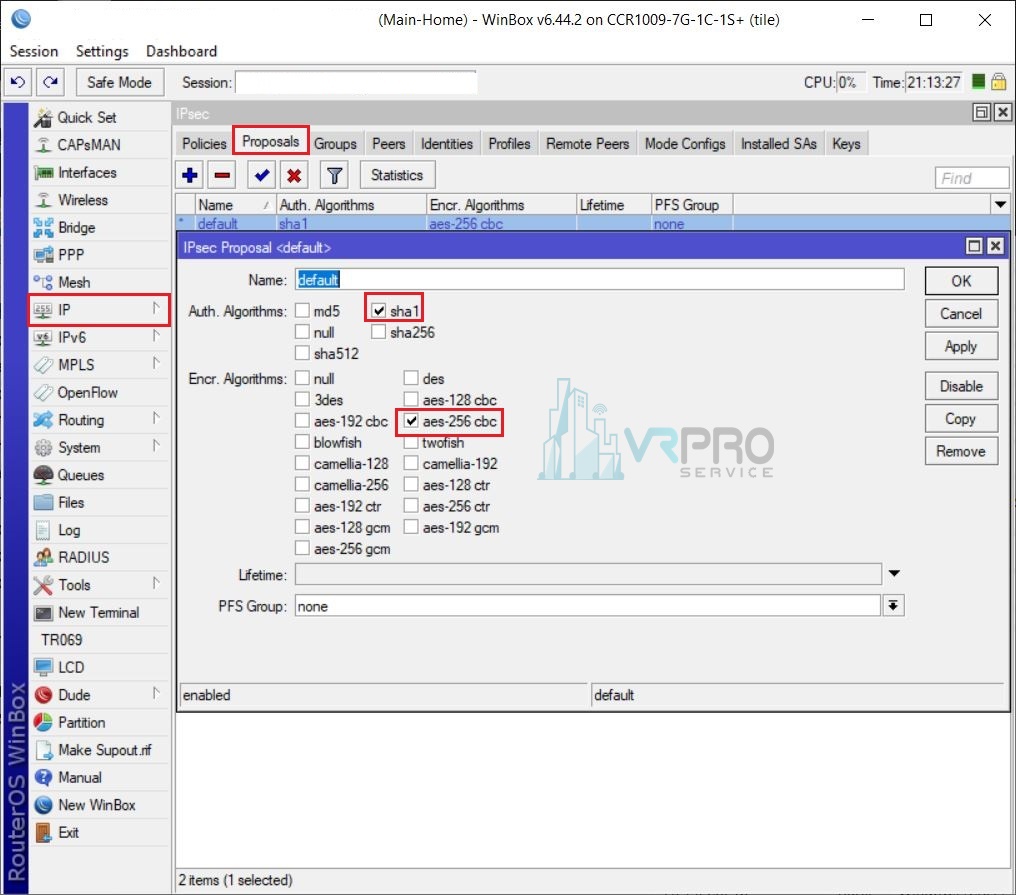Expand the Tools submenu
This screenshot has height=895, width=1016.
click(156, 583)
